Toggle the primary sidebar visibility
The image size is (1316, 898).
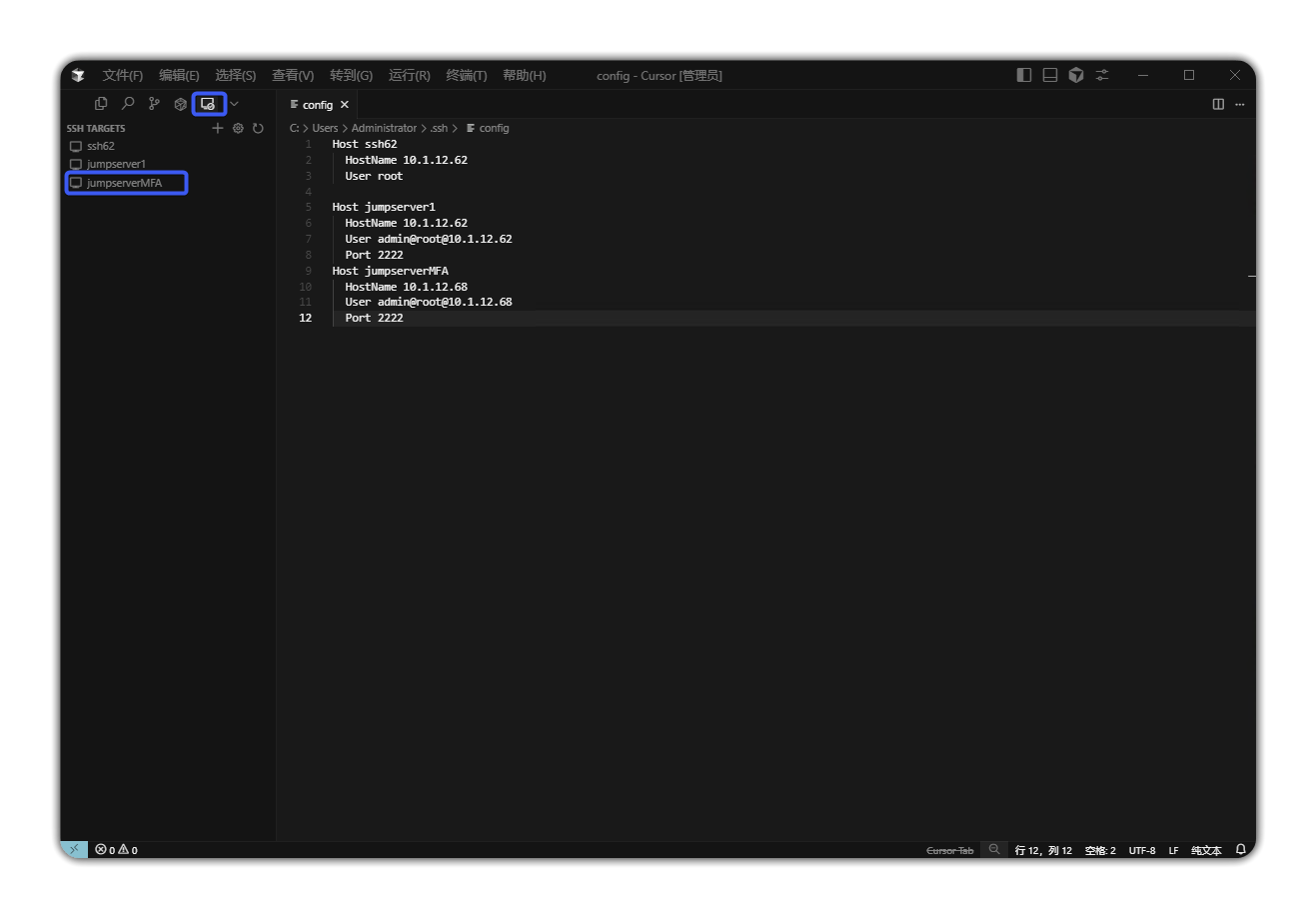click(x=1024, y=75)
